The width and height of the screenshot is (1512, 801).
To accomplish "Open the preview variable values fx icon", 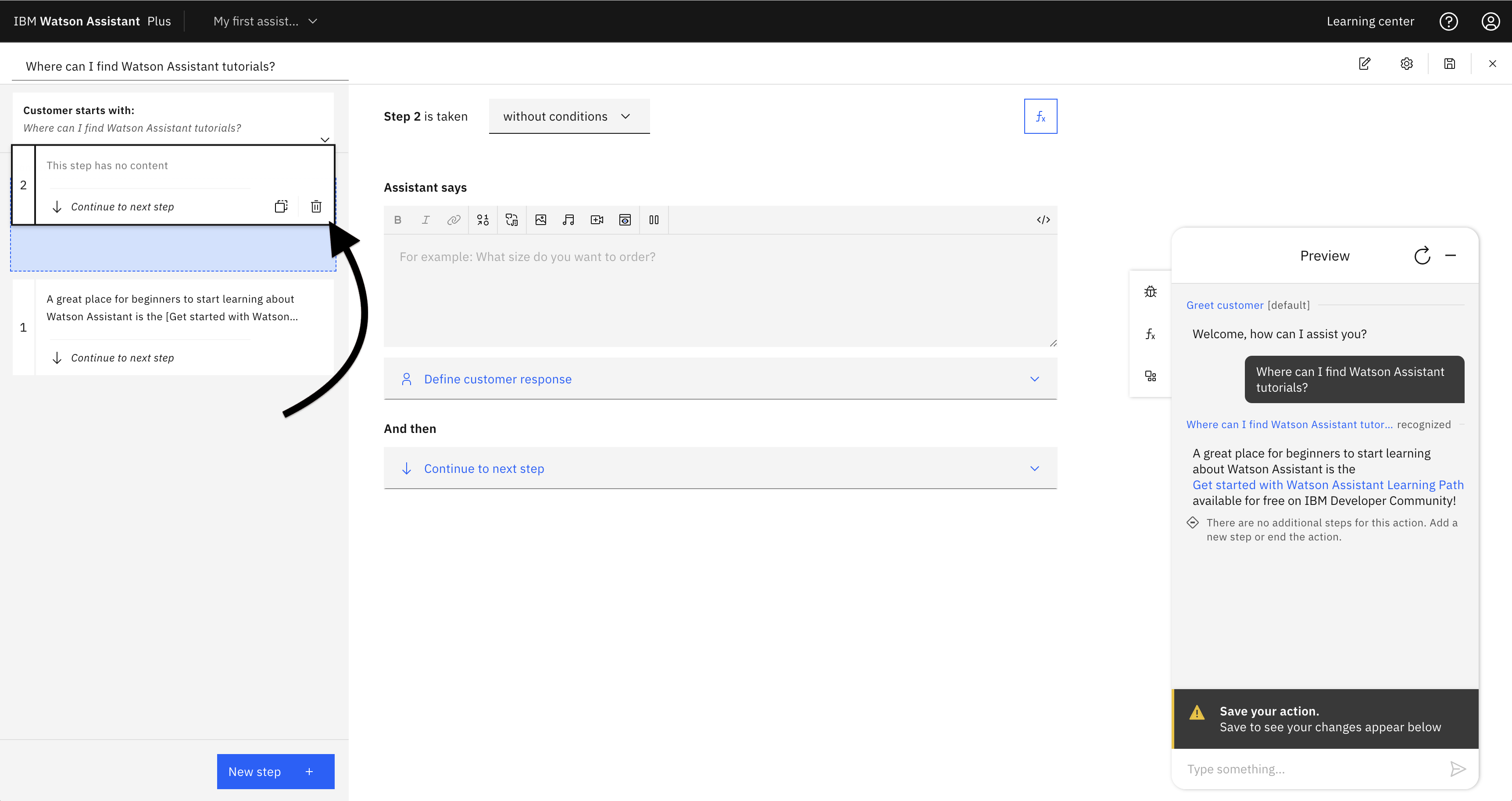I will click(1151, 334).
